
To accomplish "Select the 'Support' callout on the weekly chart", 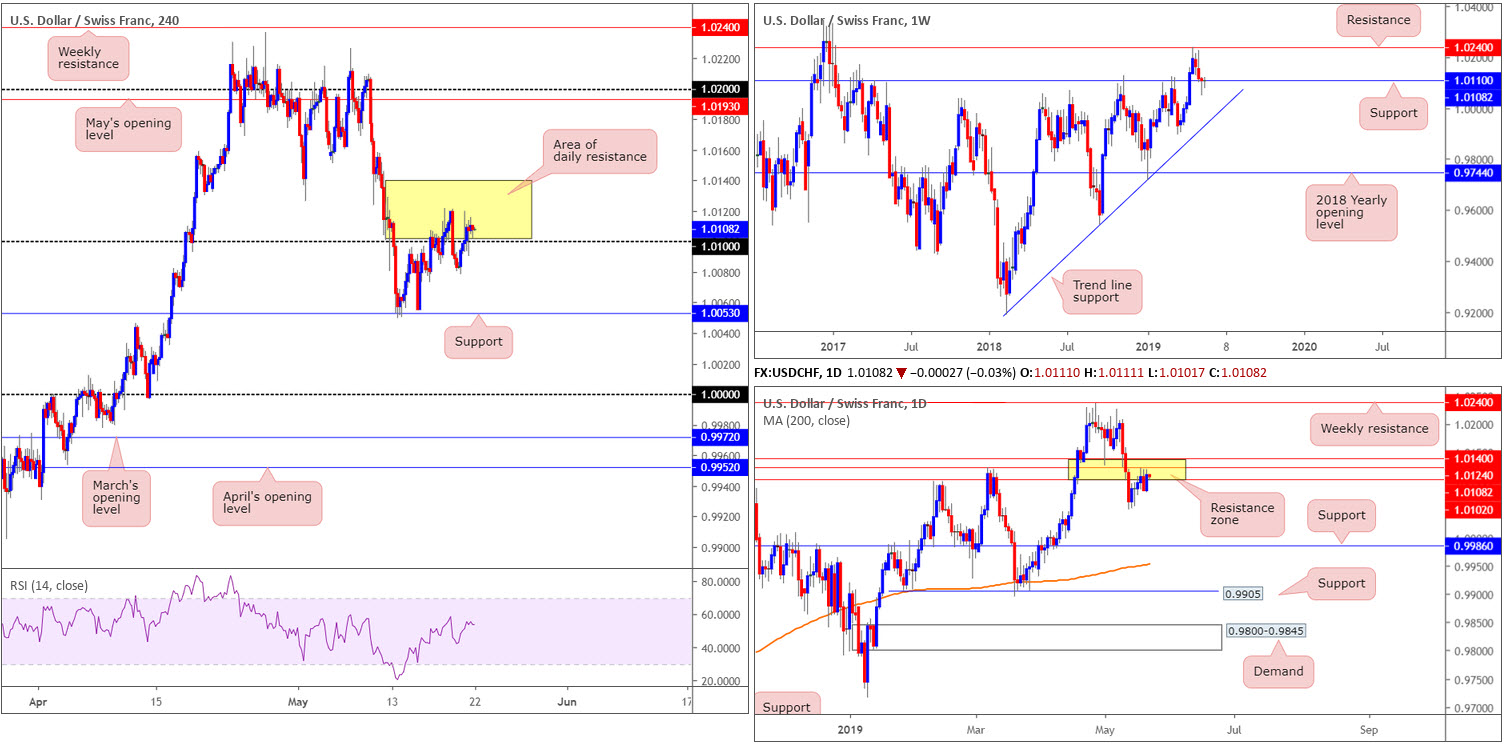I will pos(1393,112).
